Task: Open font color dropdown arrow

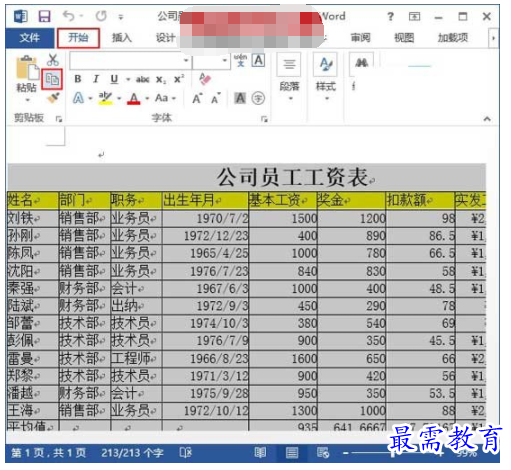Action: 147,98
